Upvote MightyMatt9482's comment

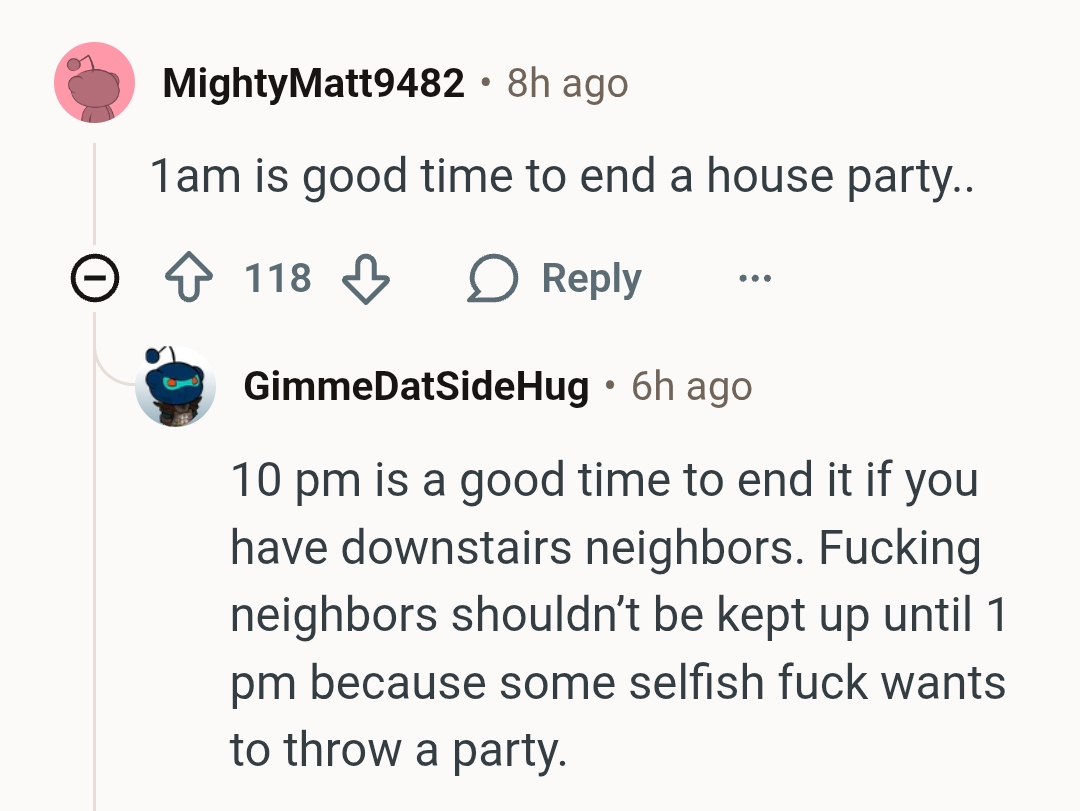191,277
